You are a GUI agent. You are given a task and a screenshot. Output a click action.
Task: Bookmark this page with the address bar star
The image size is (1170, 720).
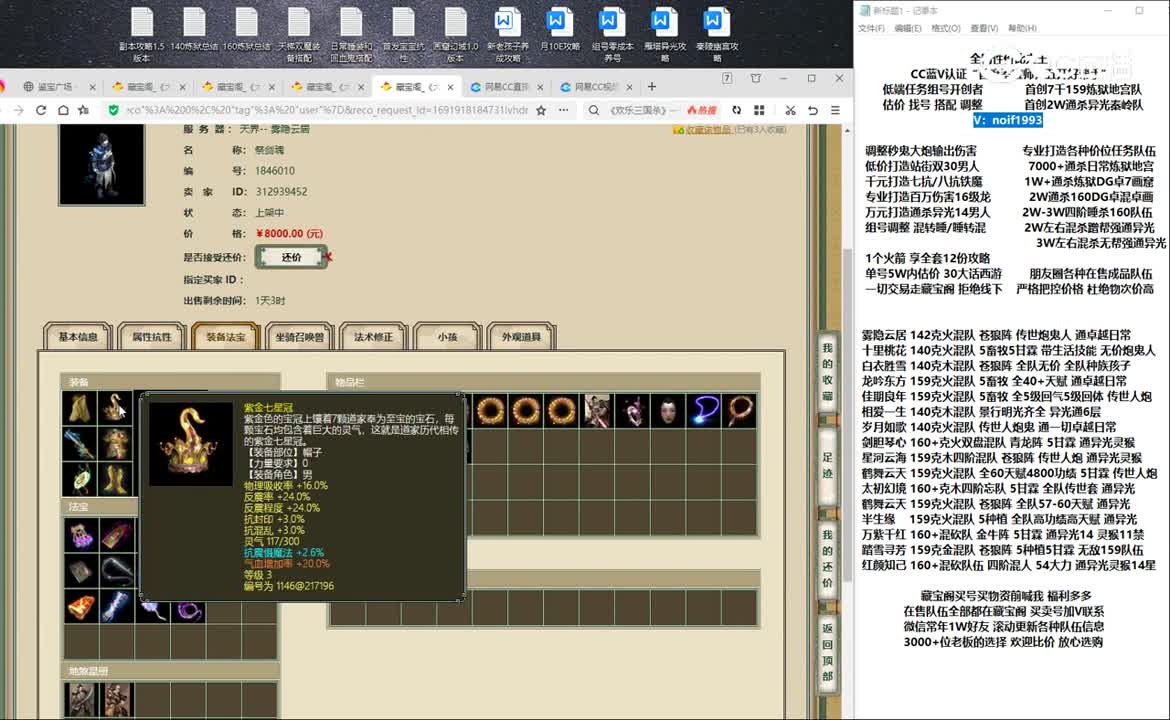541,110
